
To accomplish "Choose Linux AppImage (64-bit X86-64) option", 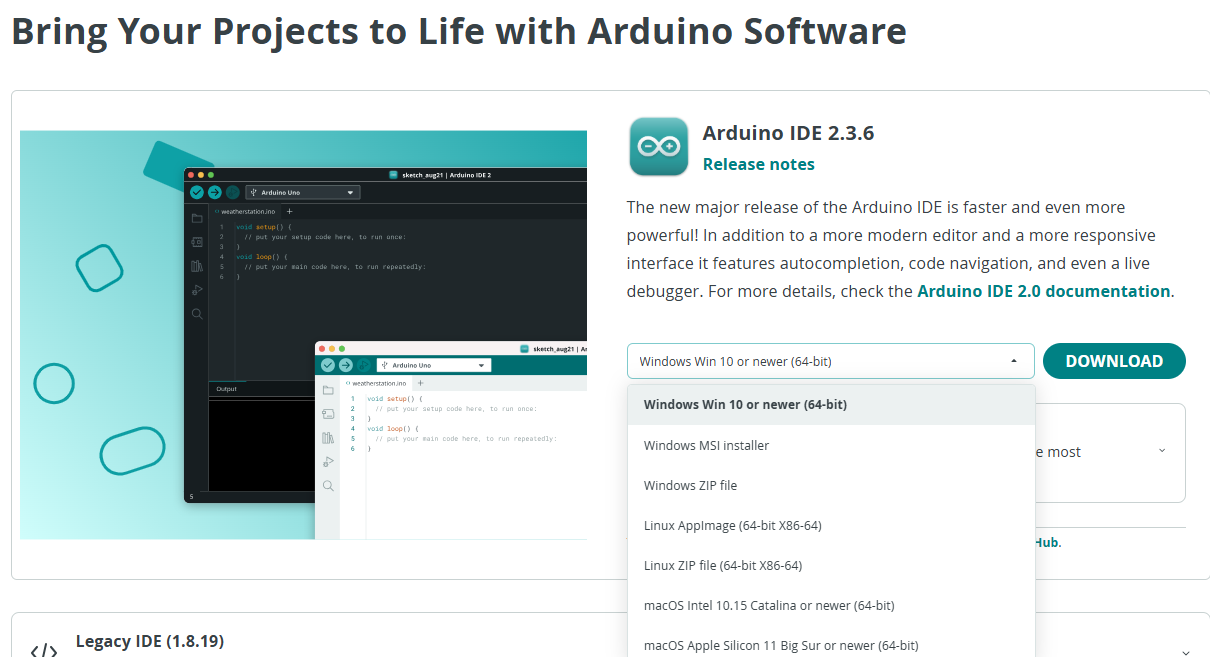I will 732,525.
